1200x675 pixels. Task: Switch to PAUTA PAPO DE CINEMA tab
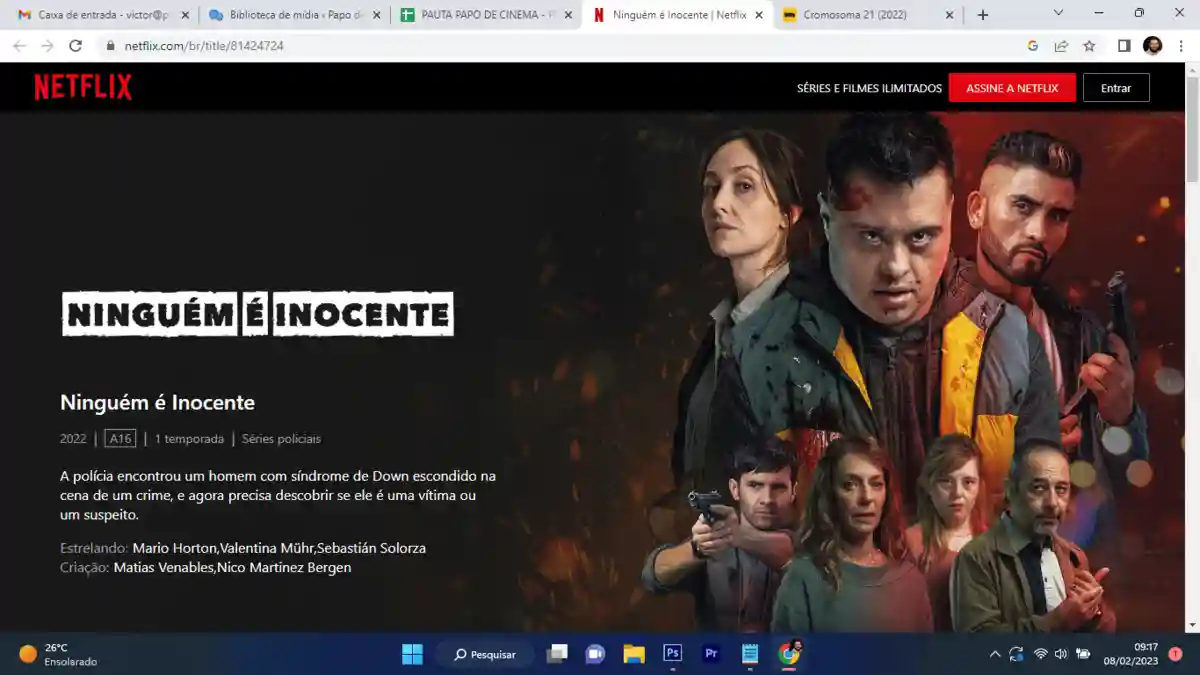click(485, 15)
